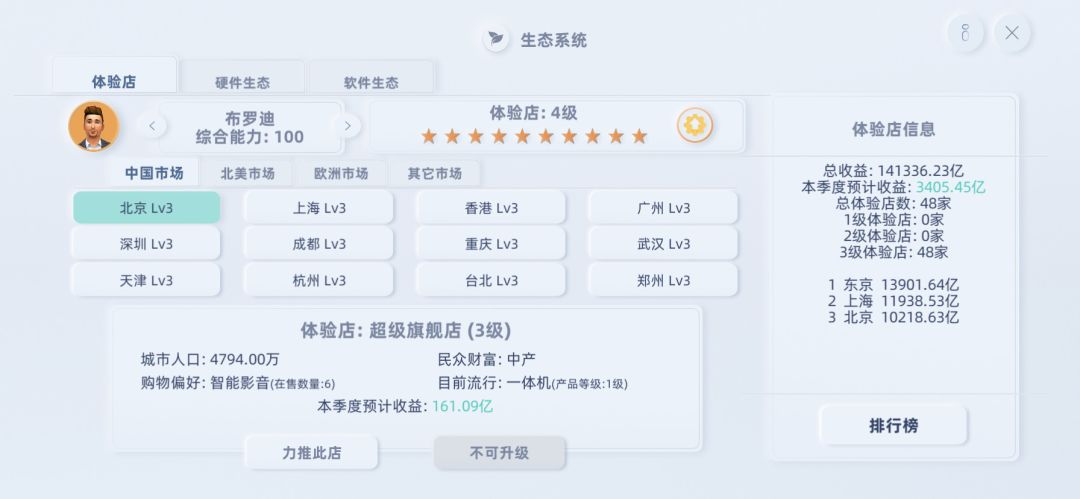The image size is (1080, 499).
Task: Click the character avatar portrait
Action: click(93, 127)
